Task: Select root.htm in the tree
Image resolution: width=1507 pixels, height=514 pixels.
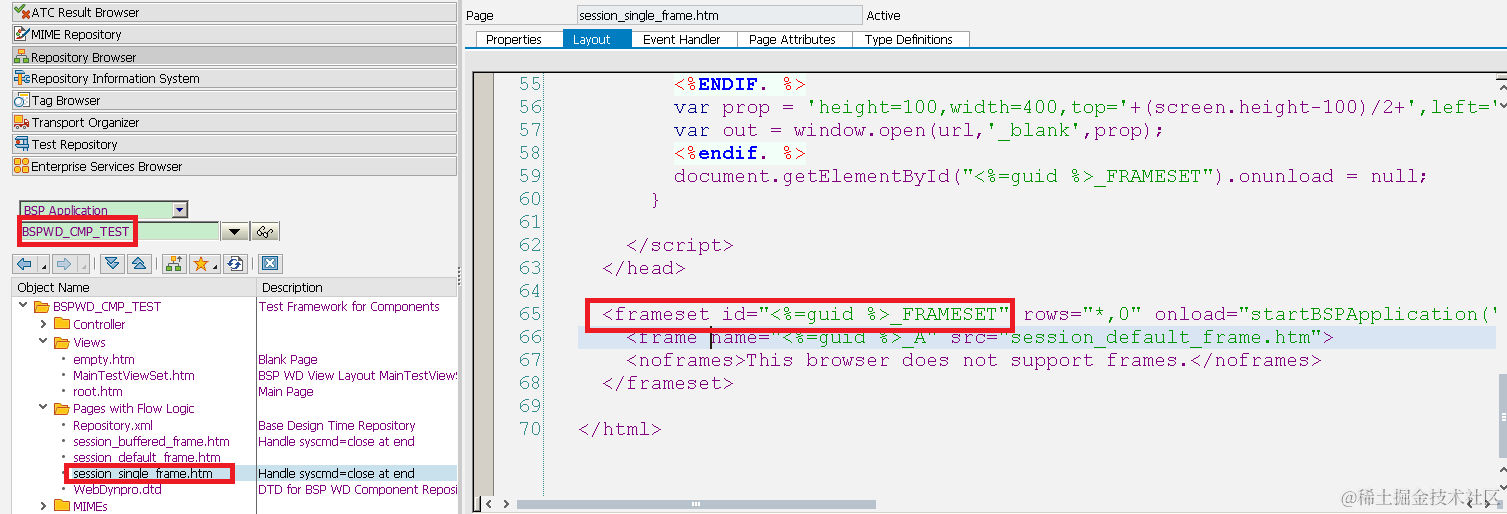Action: pyautogui.click(x=97, y=391)
